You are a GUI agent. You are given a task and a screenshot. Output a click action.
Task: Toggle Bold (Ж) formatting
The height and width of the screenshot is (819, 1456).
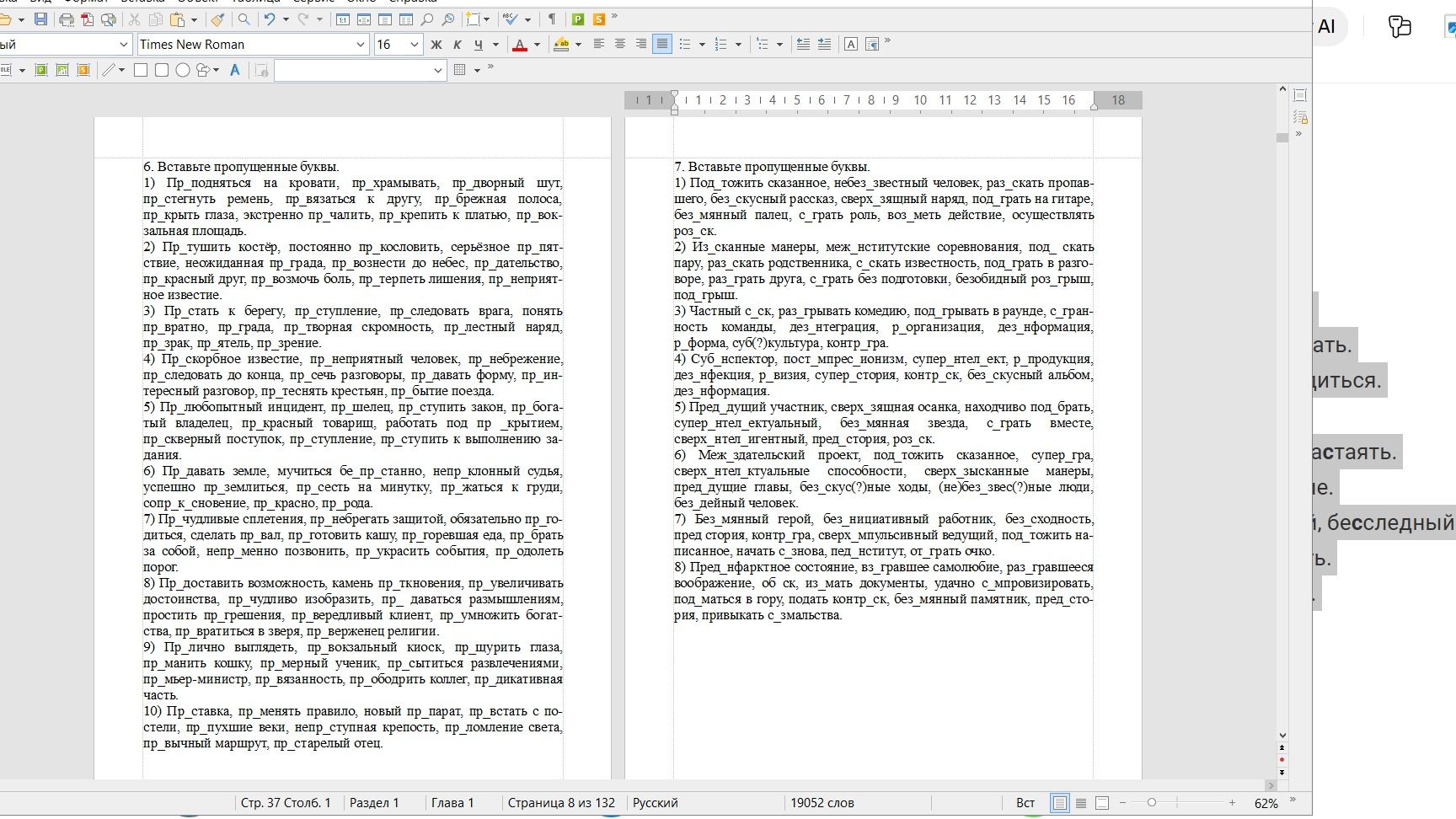[x=436, y=45]
